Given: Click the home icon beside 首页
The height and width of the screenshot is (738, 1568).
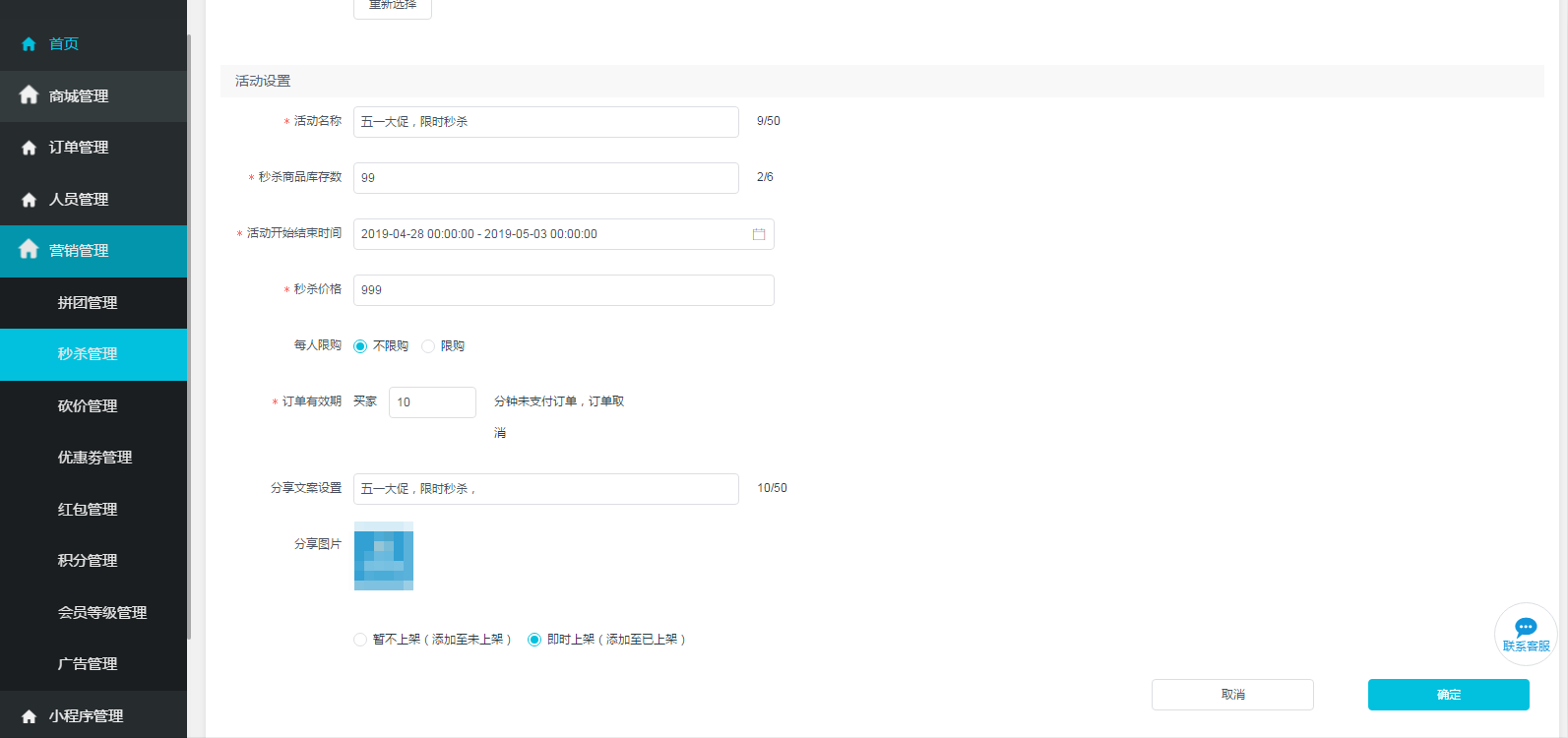Looking at the screenshot, I should click(29, 44).
